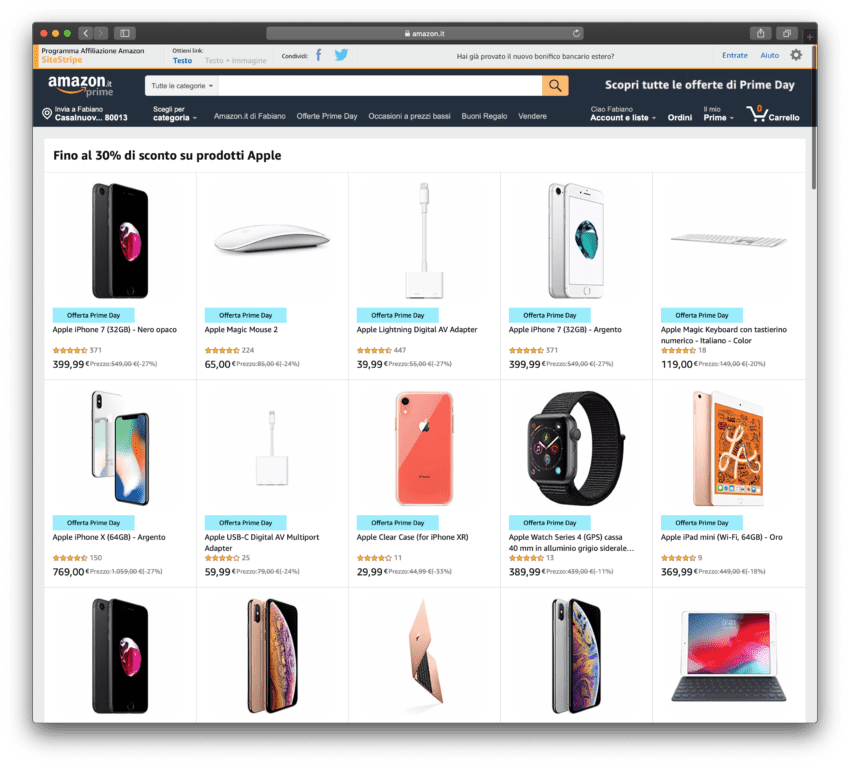Open SiteStripe settings gear
The width and height of the screenshot is (850, 766).
796,55
